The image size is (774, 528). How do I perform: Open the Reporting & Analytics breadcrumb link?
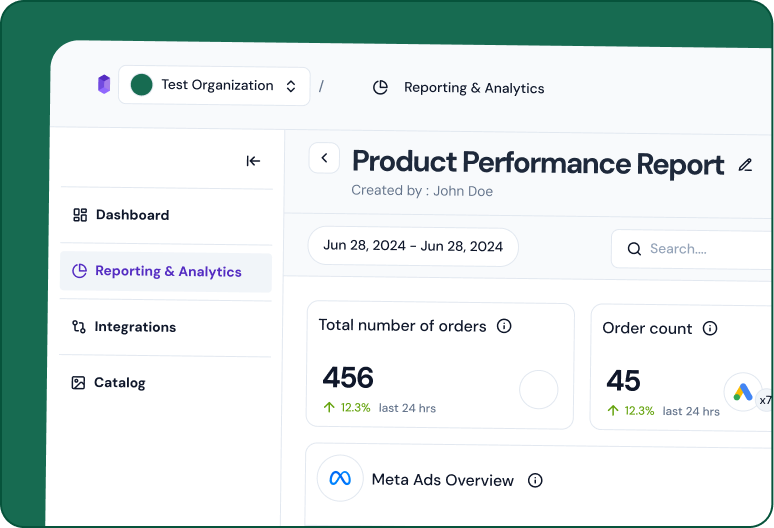click(474, 88)
